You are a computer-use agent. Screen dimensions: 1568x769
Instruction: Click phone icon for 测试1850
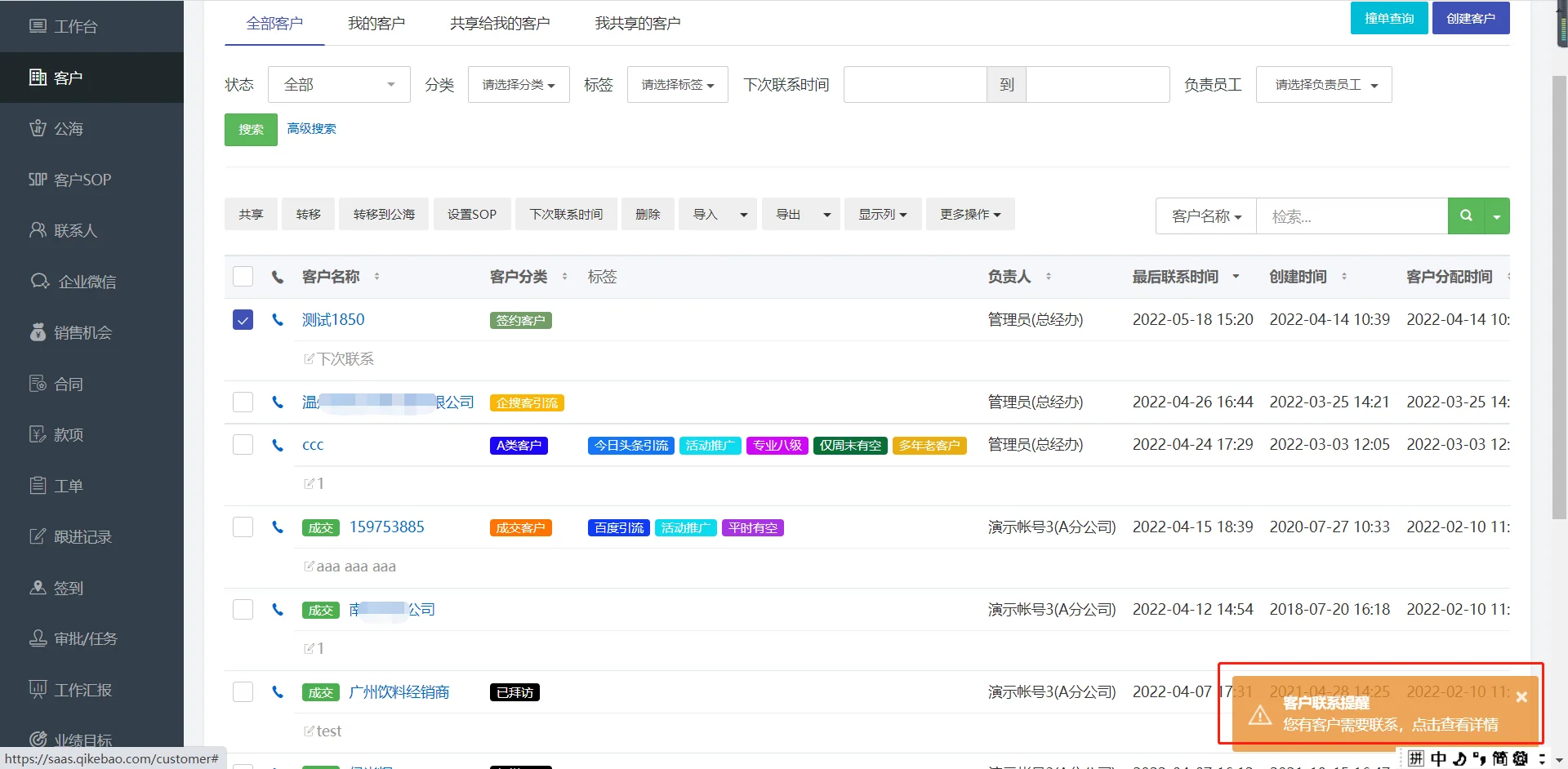click(x=278, y=320)
